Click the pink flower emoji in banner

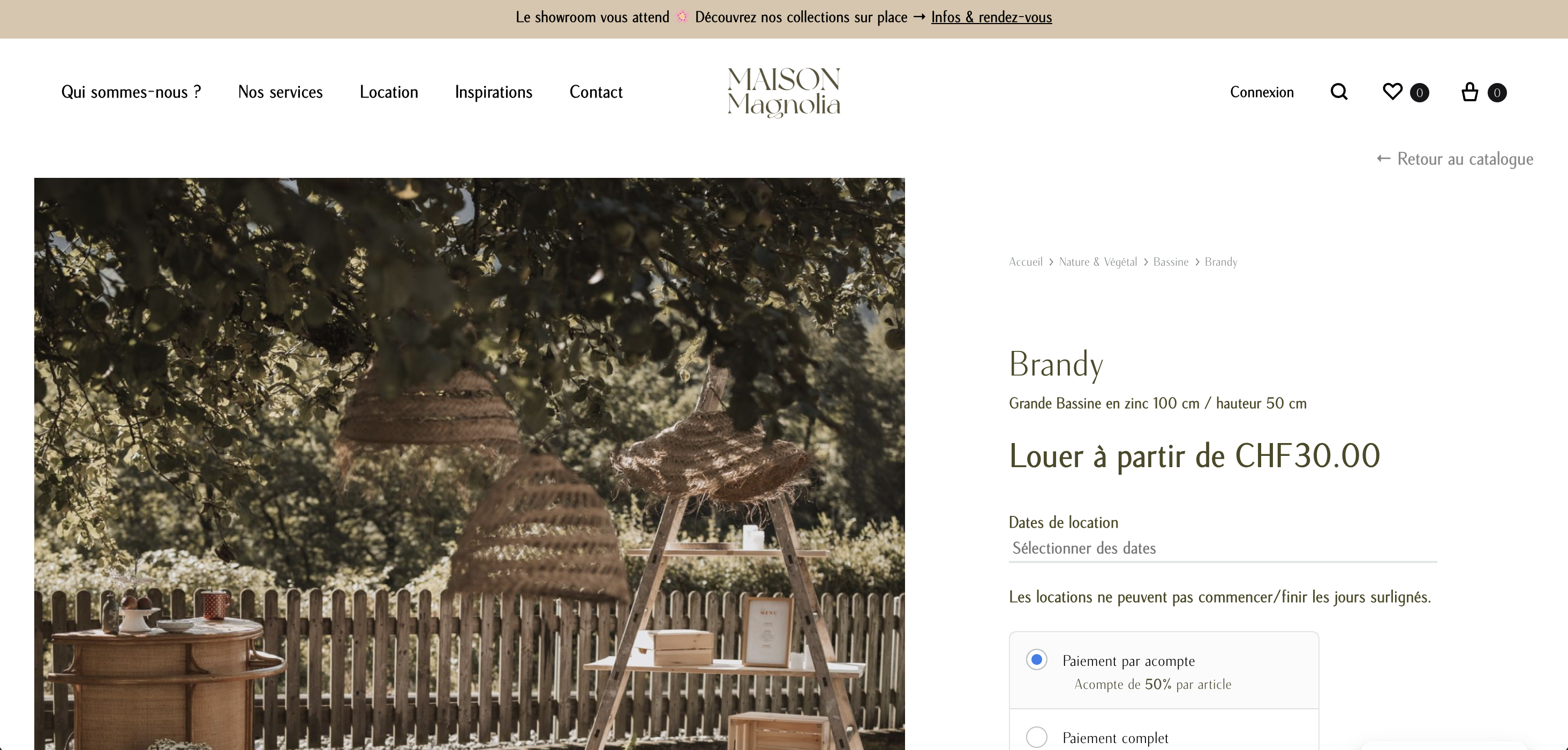coord(682,17)
